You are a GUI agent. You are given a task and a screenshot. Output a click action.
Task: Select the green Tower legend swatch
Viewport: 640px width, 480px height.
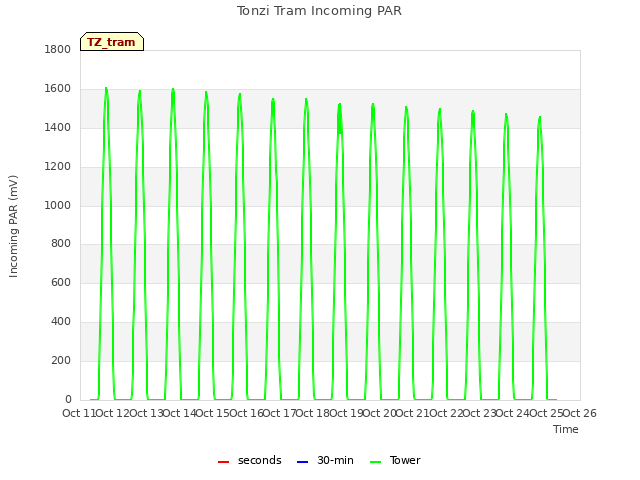[376, 462]
